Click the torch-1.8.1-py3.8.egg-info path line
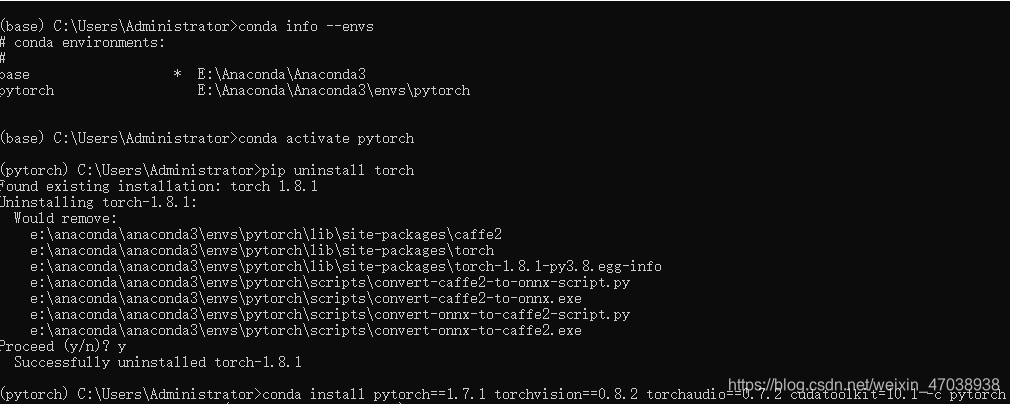The image size is (1010, 404). point(345,267)
